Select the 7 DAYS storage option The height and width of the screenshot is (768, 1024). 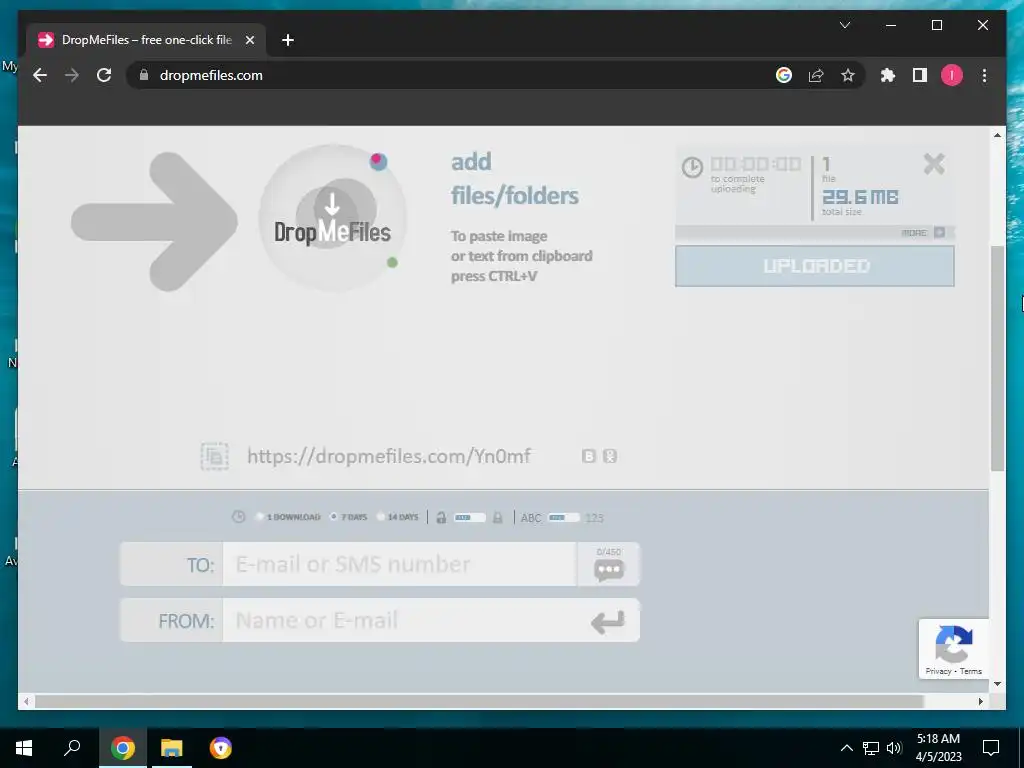pyautogui.click(x=349, y=517)
